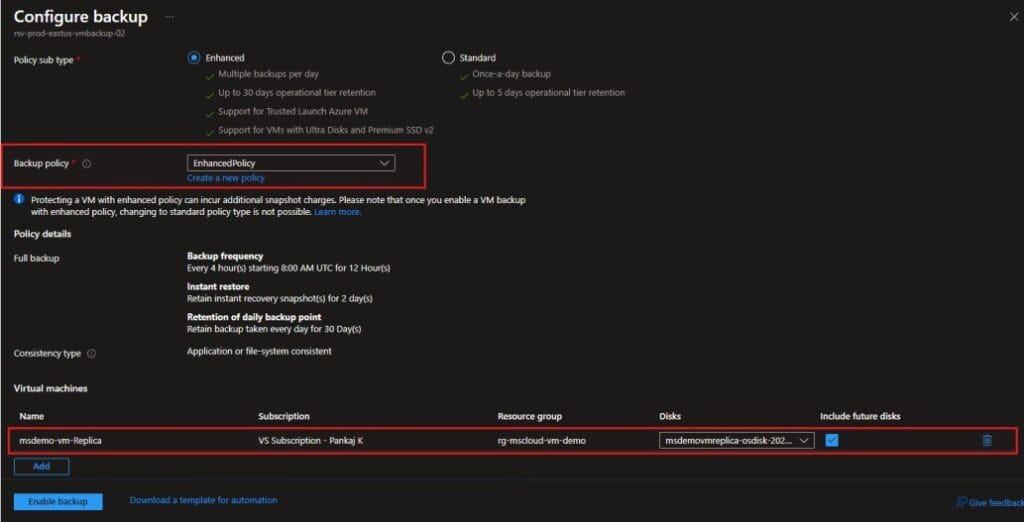This screenshot has height=522, width=1024.
Task: Click Include future disks column header
Action: tap(861, 416)
